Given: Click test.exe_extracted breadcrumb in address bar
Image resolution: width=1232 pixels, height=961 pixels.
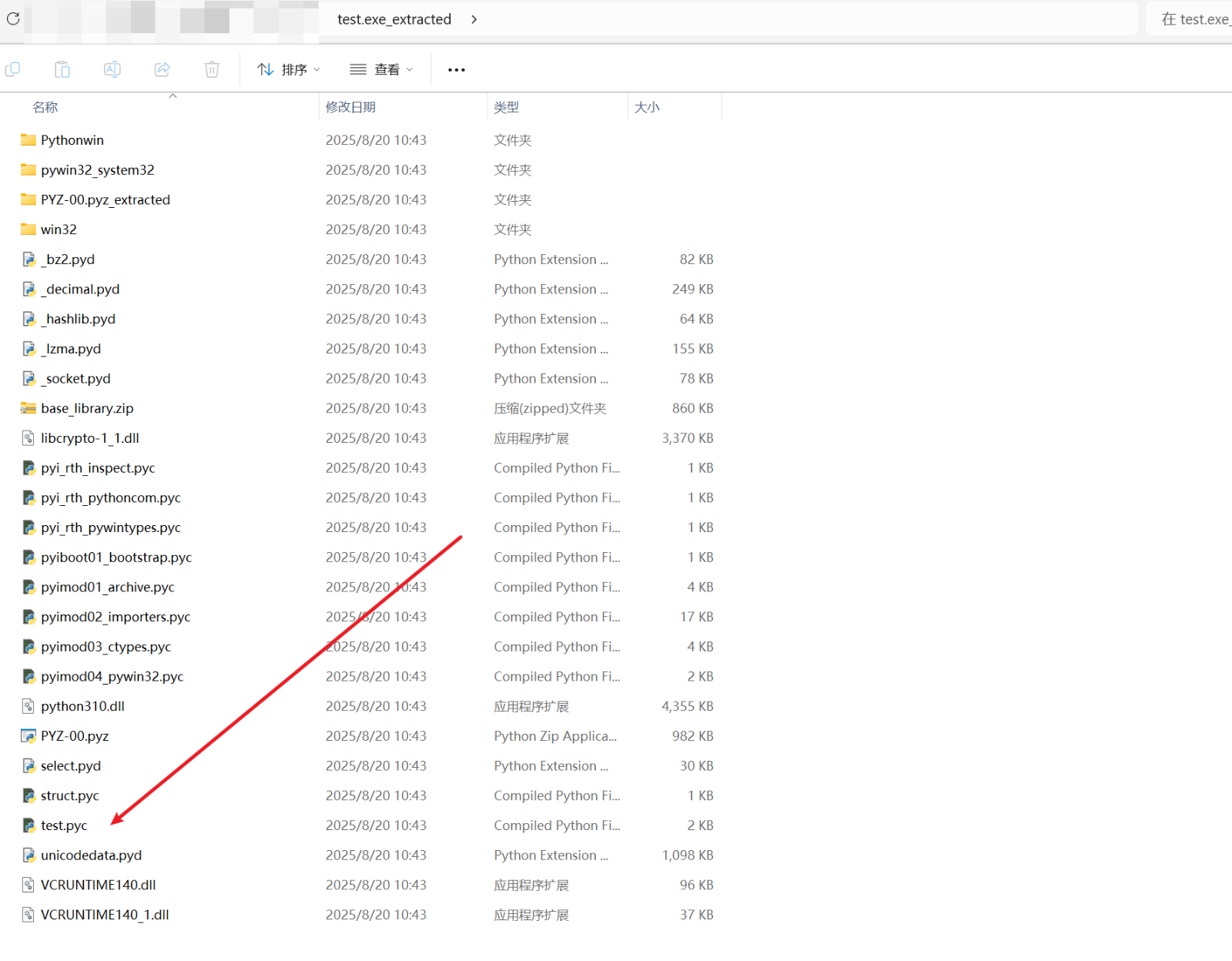Looking at the screenshot, I should point(394,19).
